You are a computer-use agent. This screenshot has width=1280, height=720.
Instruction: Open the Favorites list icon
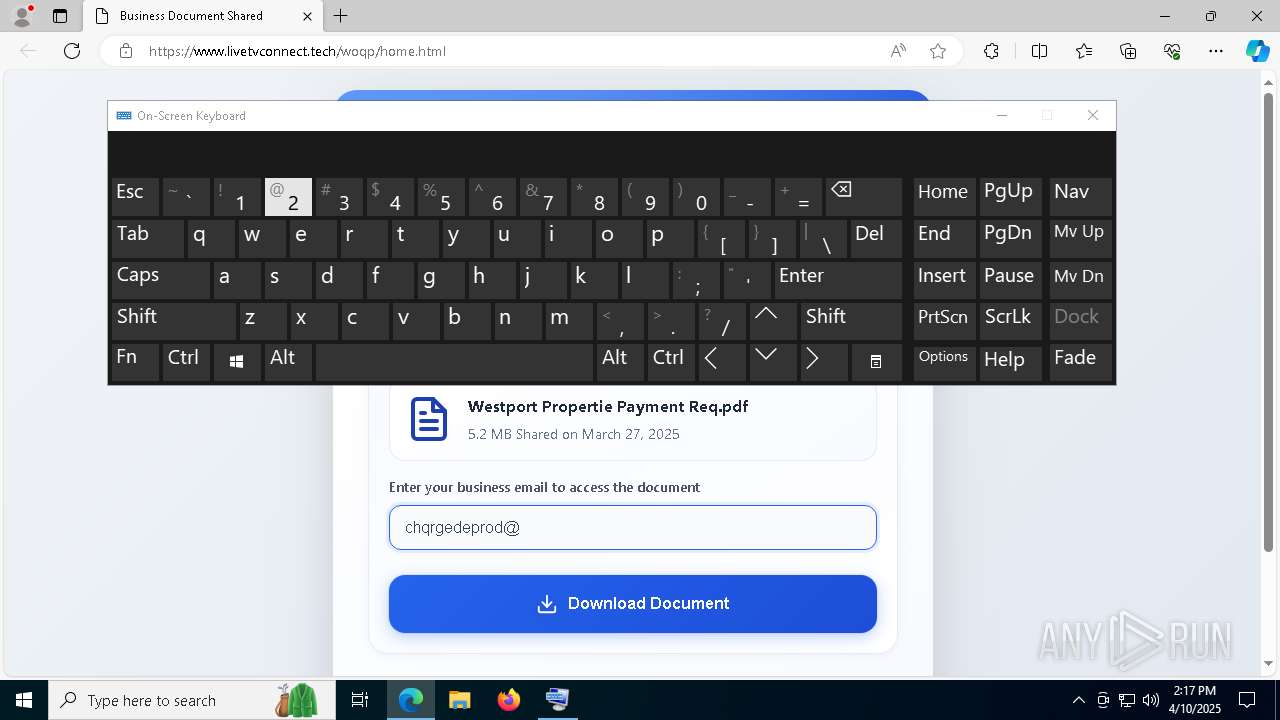(1084, 51)
